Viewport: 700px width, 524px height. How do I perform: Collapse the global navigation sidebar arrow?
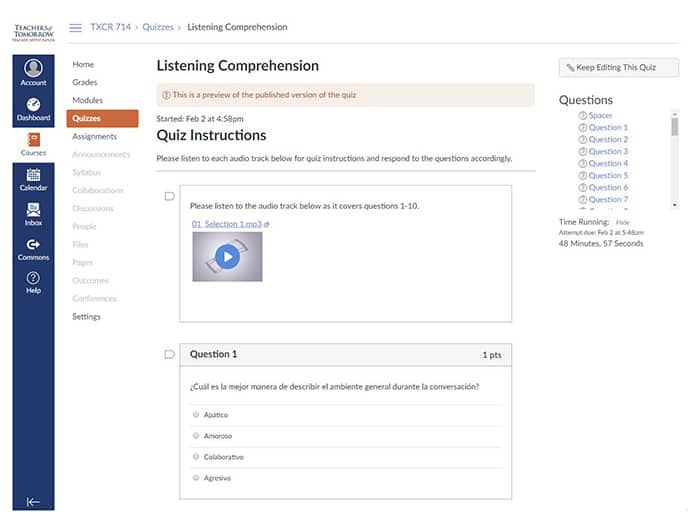click(x=33, y=502)
